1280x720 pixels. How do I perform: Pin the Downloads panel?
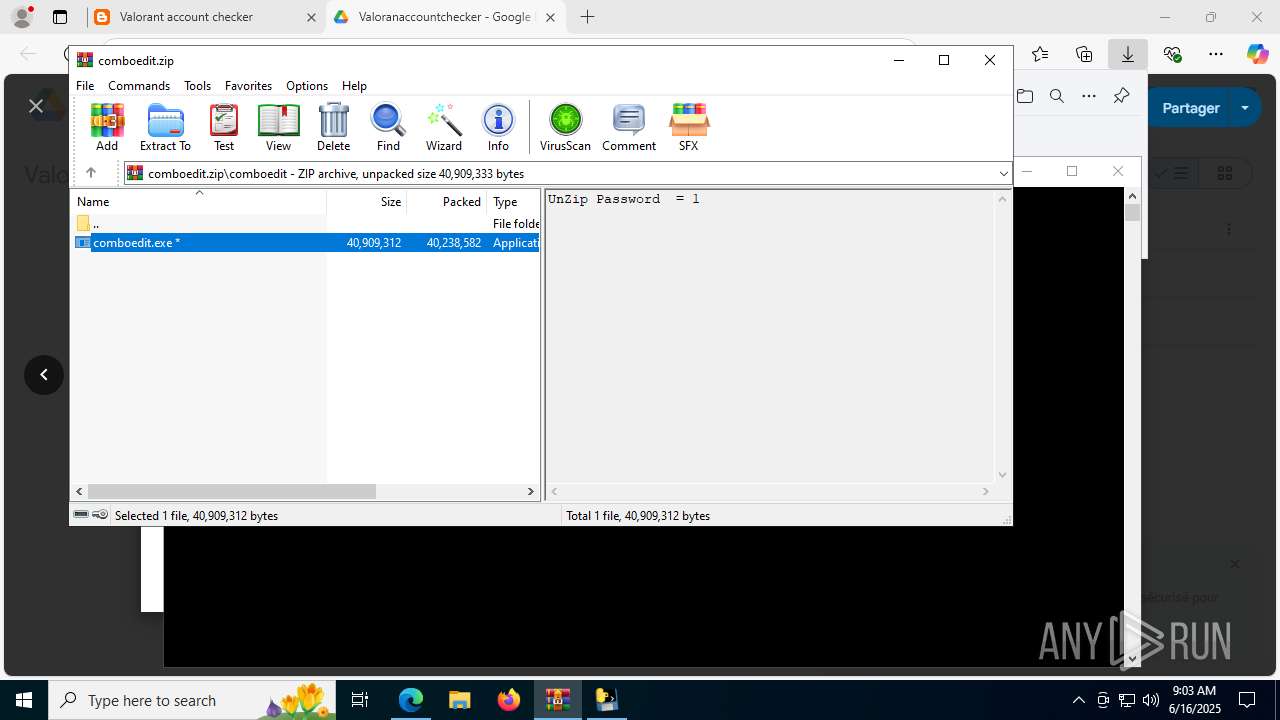(1121, 96)
